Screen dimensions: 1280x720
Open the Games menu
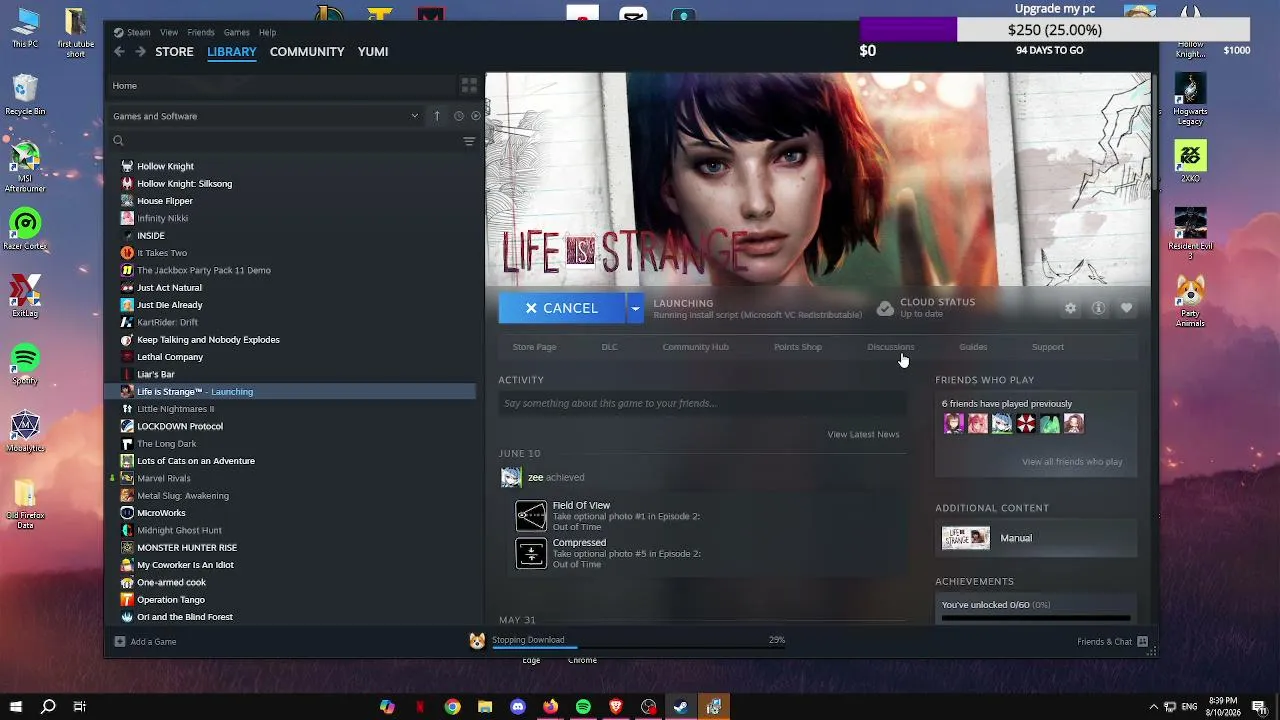237,32
